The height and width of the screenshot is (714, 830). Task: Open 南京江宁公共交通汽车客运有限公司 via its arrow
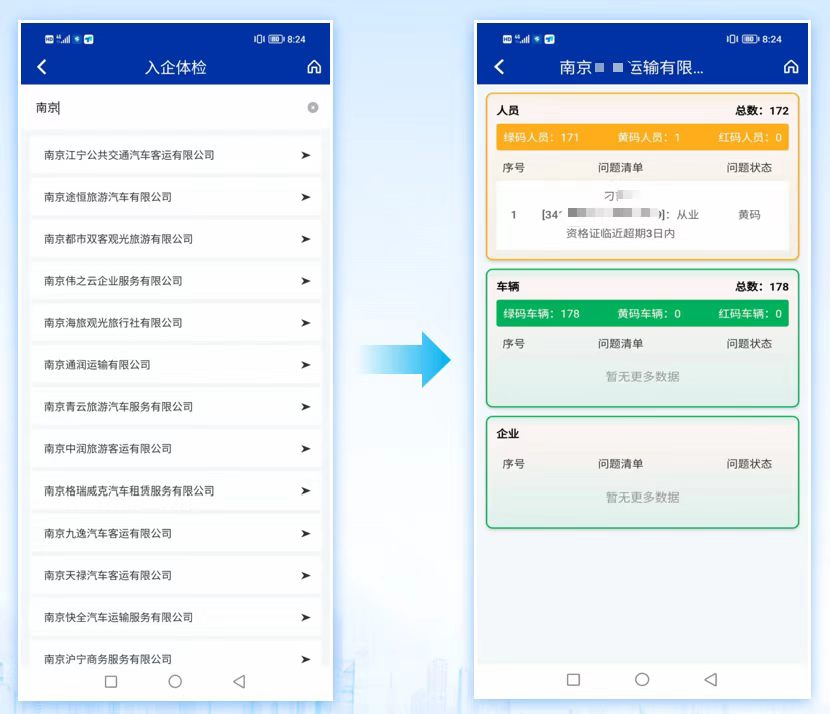point(305,155)
